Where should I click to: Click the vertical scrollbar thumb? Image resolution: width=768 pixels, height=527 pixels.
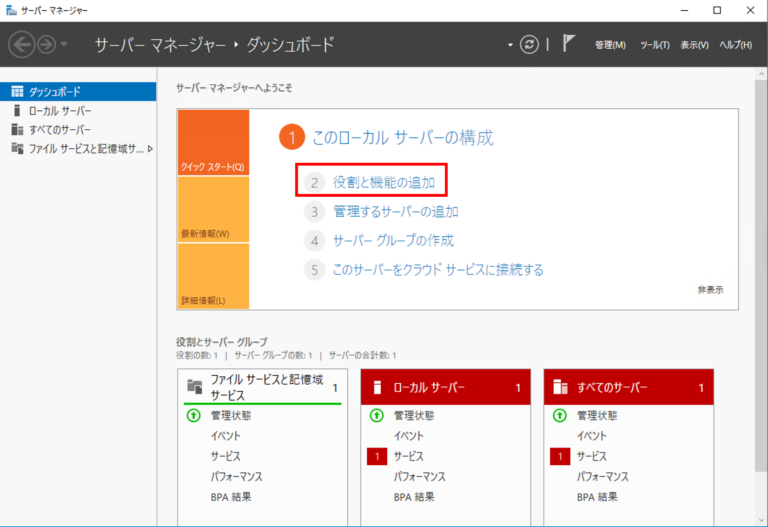[761, 276]
